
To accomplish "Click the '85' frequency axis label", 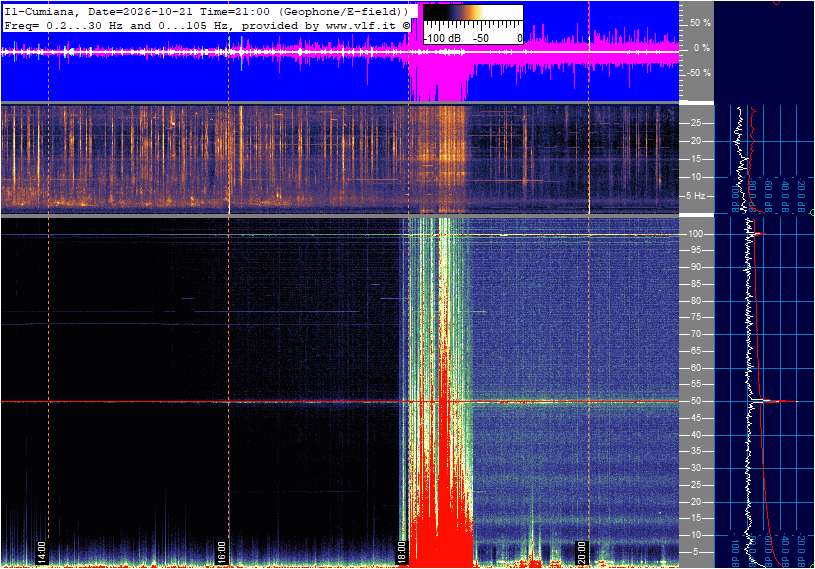I will point(695,284).
